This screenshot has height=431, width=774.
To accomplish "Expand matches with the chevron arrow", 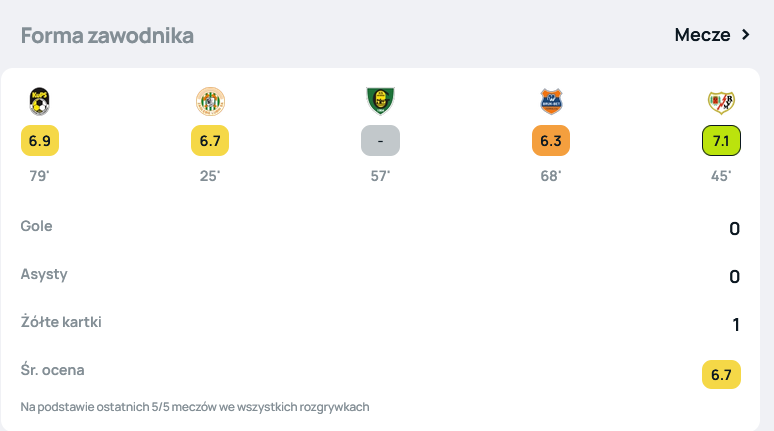I will point(745,35).
